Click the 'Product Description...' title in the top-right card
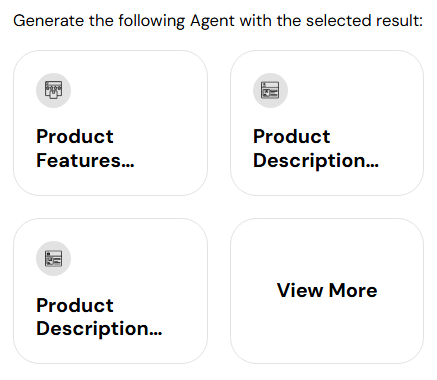The image size is (437, 380). click(316, 149)
